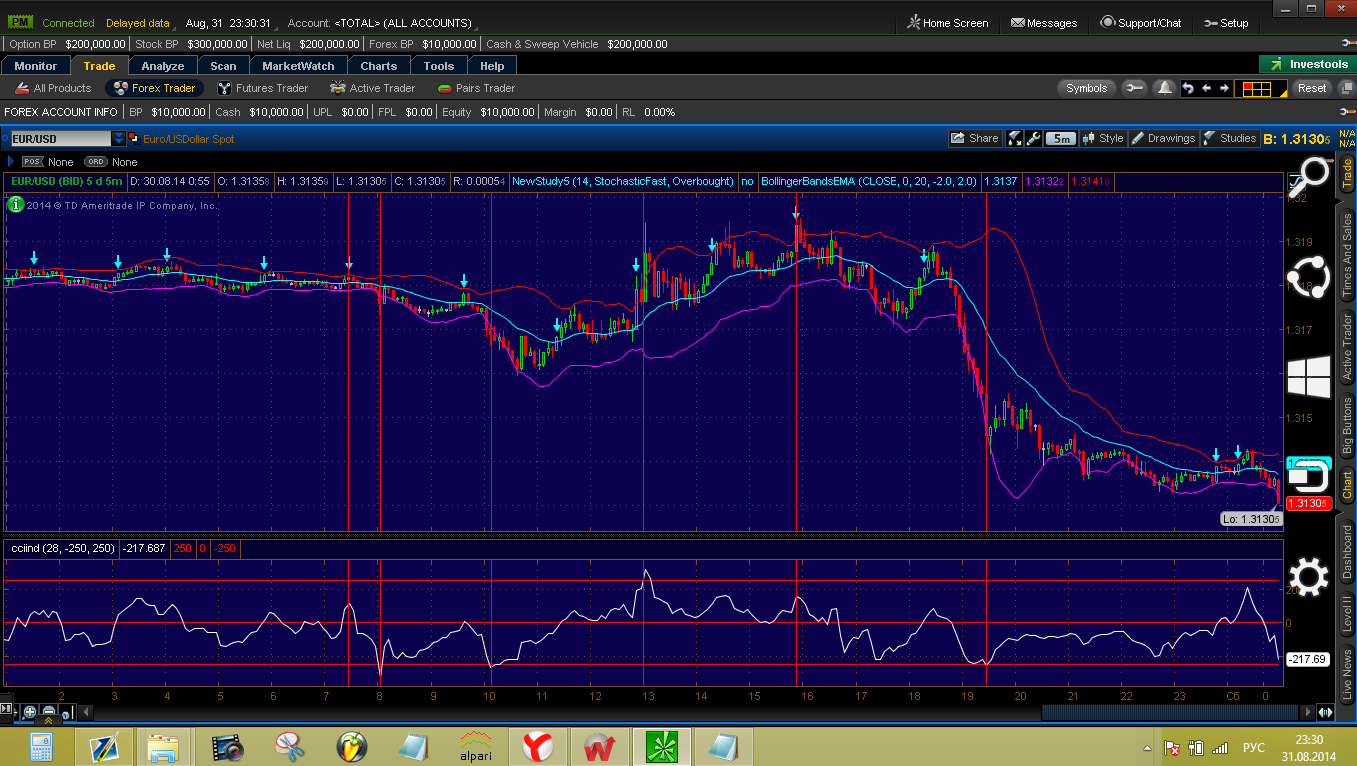Screen dimensions: 1357x766
Task: Toggle the 5m timeframe button
Action: (x=1060, y=139)
